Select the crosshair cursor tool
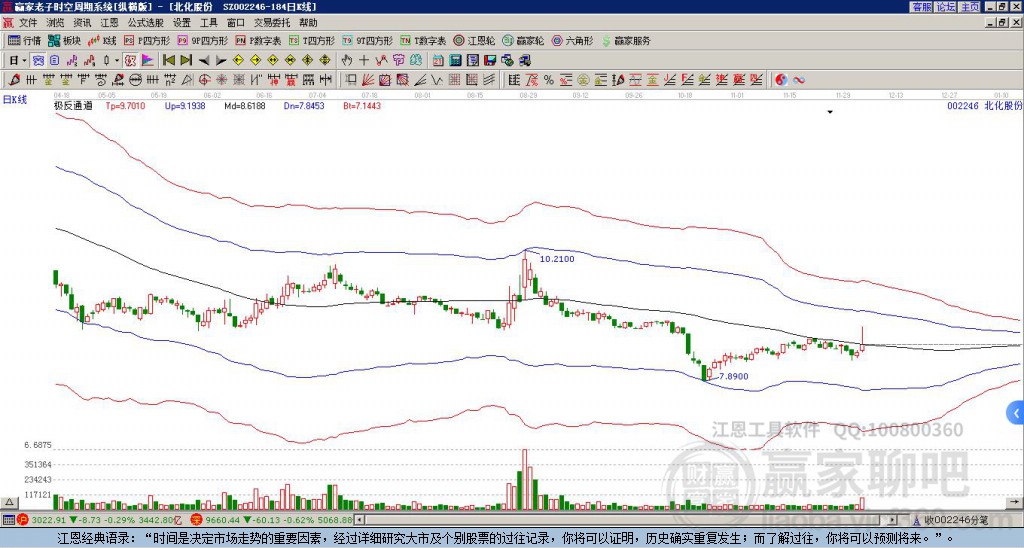 pos(364,61)
